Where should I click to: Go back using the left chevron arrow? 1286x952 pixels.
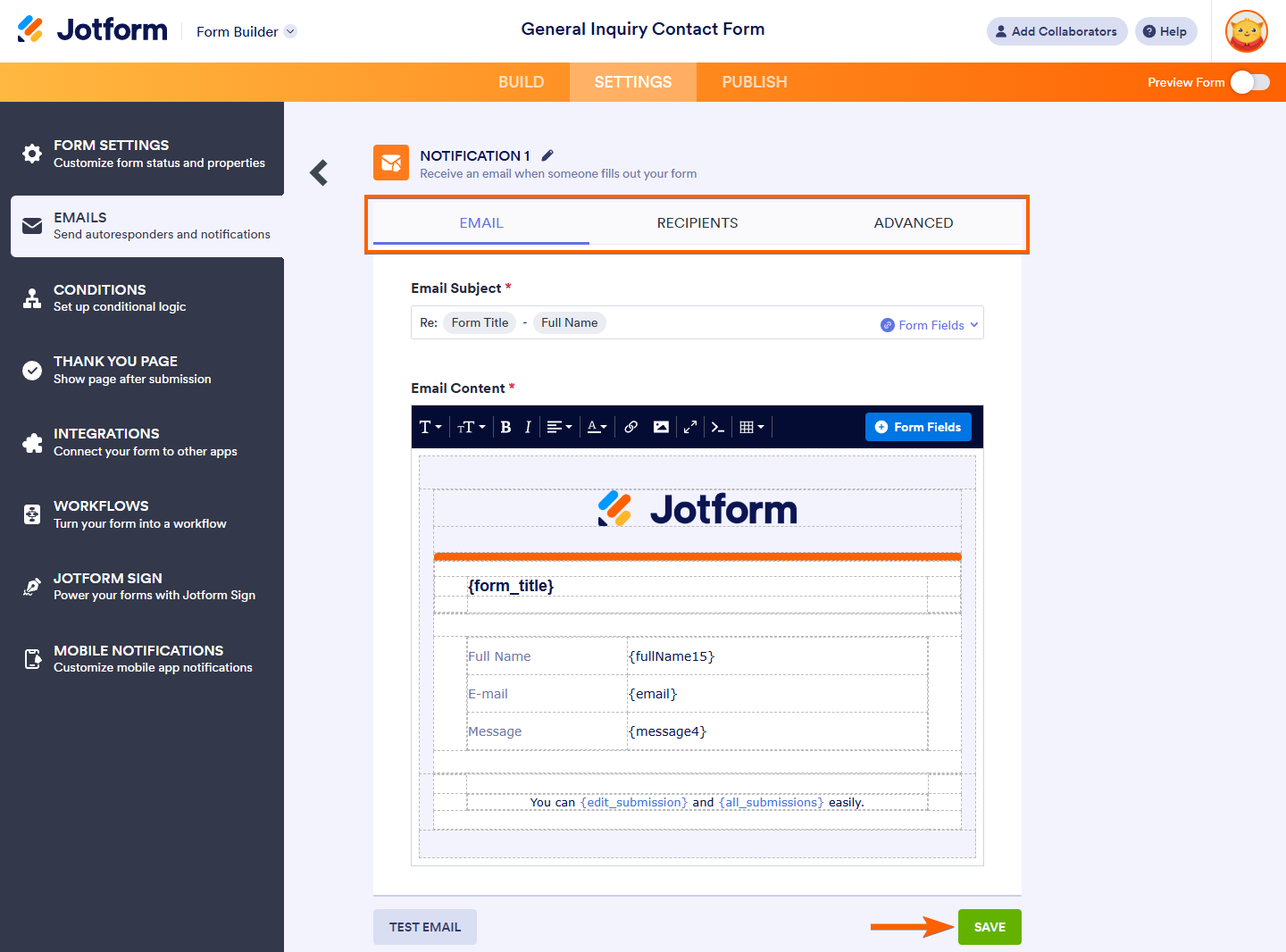click(x=319, y=172)
